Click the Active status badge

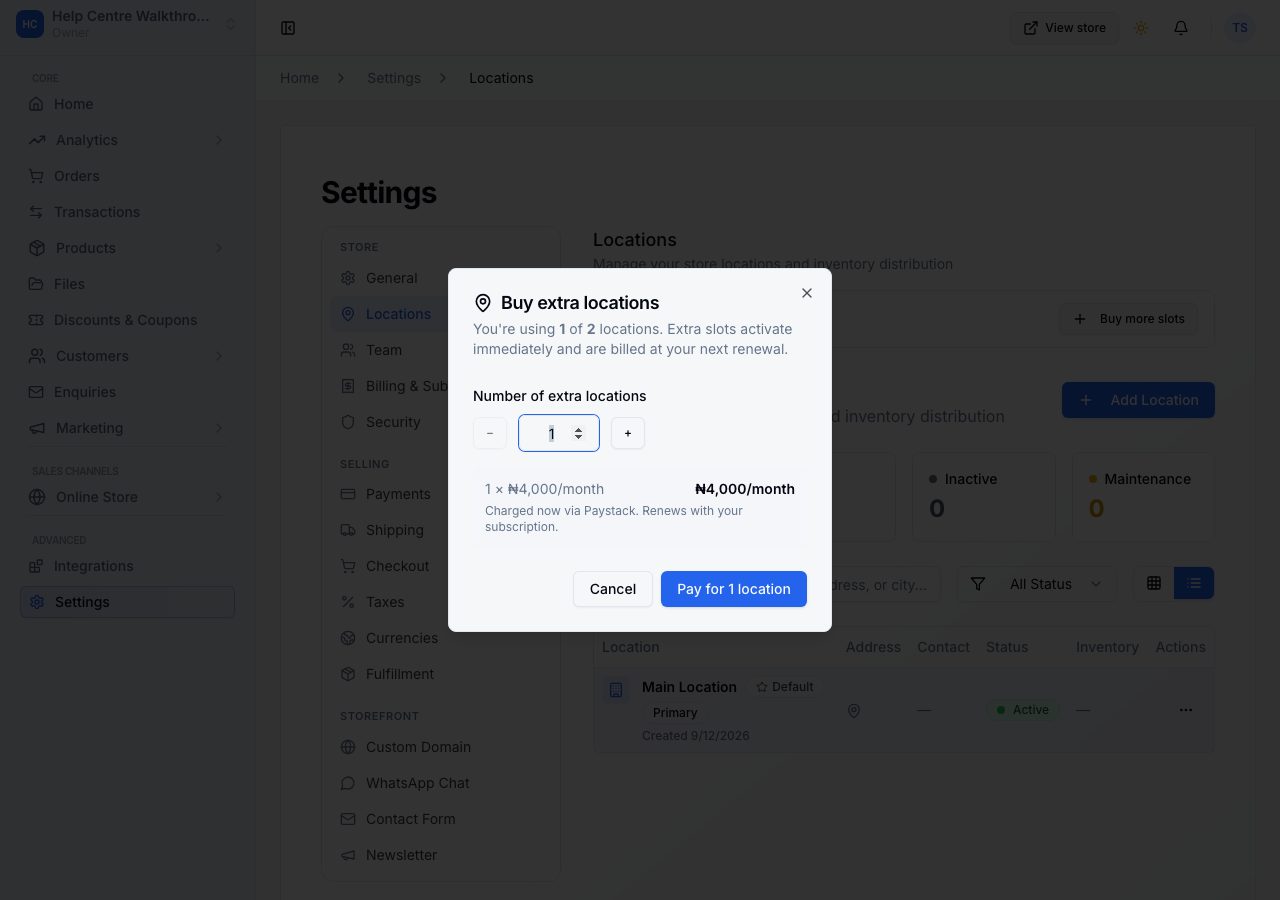(1022, 710)
